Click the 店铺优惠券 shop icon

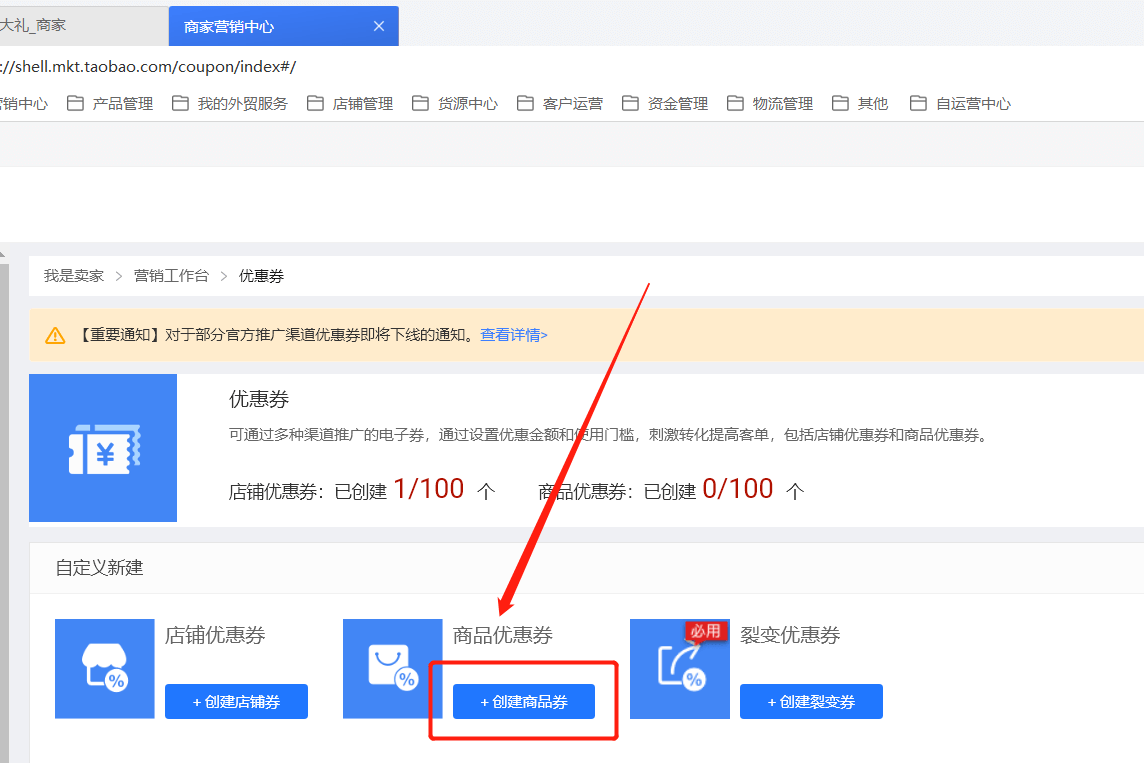point(104,669)
